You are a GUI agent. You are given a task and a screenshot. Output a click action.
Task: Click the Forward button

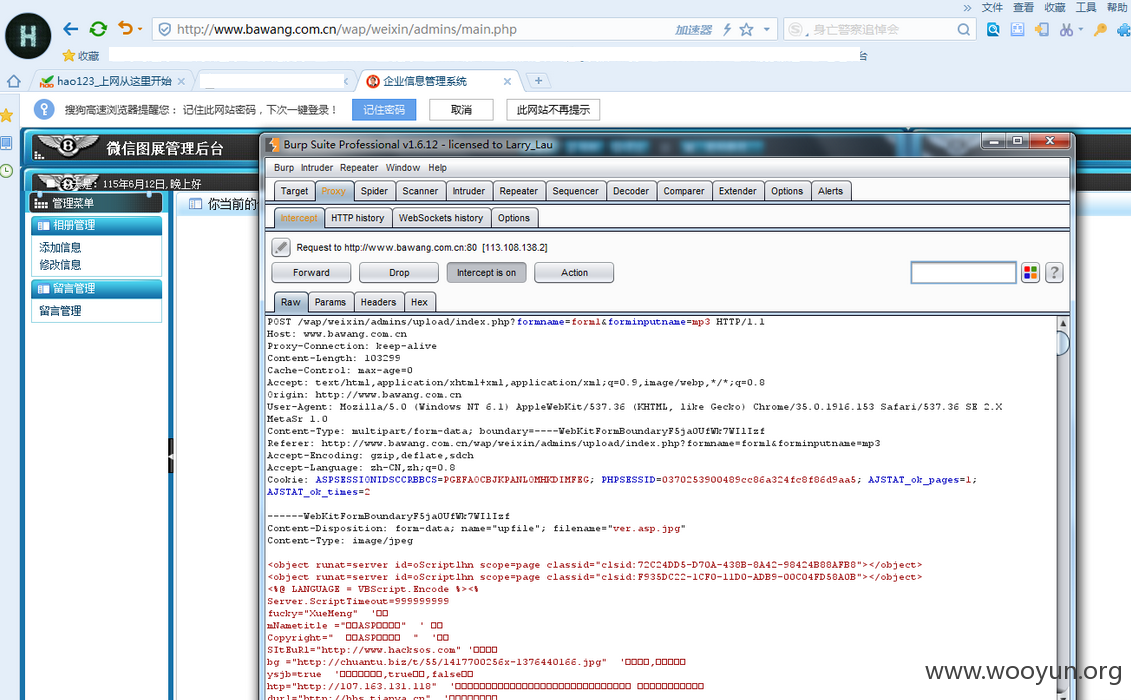coord(311,273)
